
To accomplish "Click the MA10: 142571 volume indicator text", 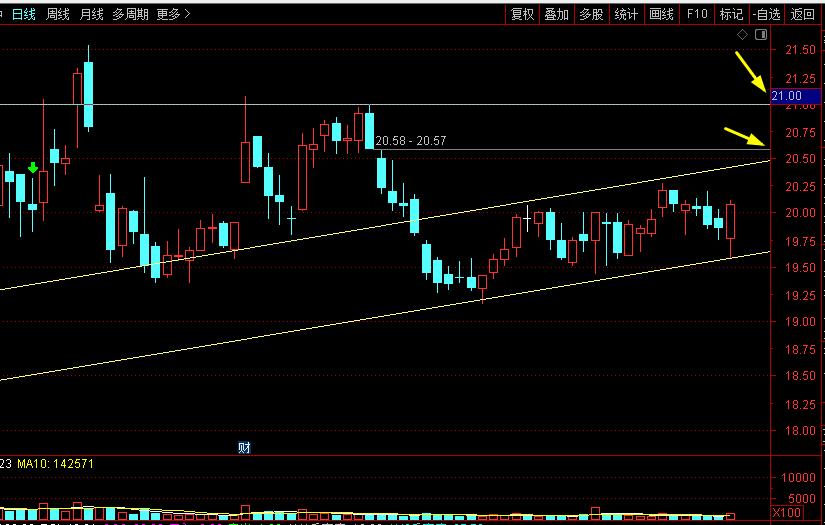I will pos(55,464).
